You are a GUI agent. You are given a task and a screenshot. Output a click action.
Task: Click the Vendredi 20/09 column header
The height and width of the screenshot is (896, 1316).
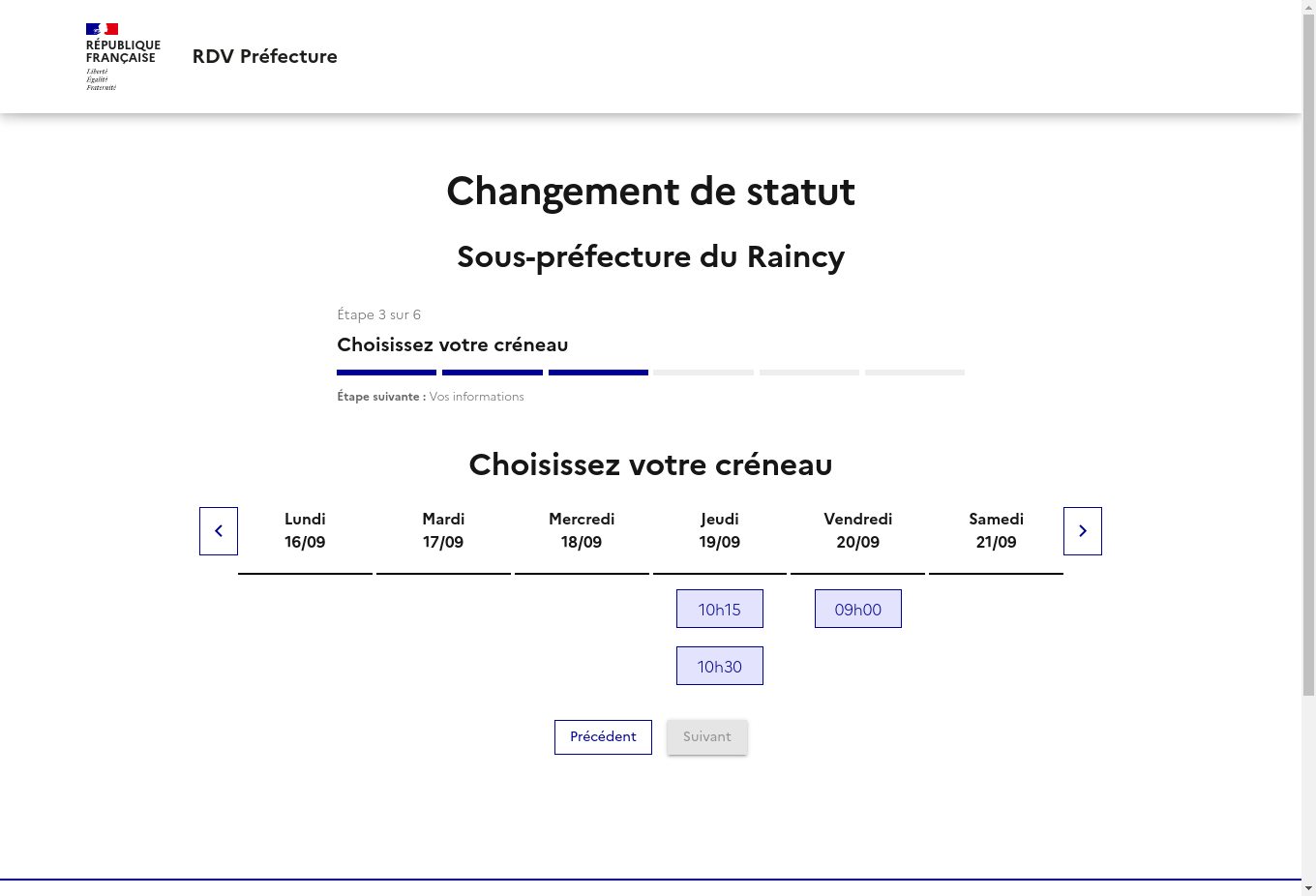[858, 531]
